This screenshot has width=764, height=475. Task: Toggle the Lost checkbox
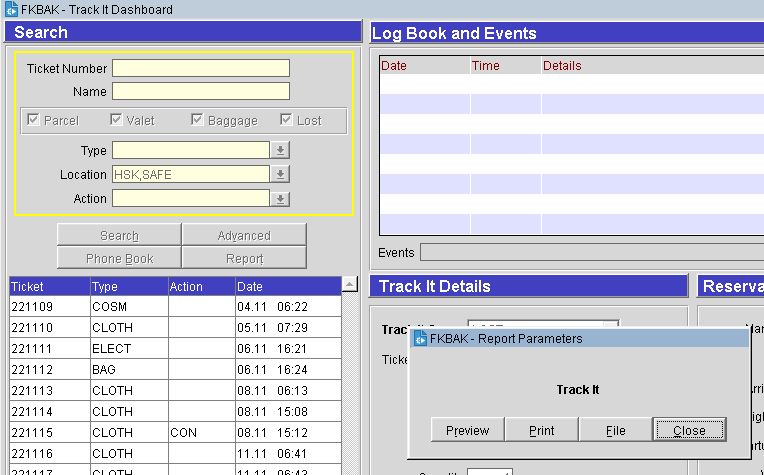click(x=286, y=120)
